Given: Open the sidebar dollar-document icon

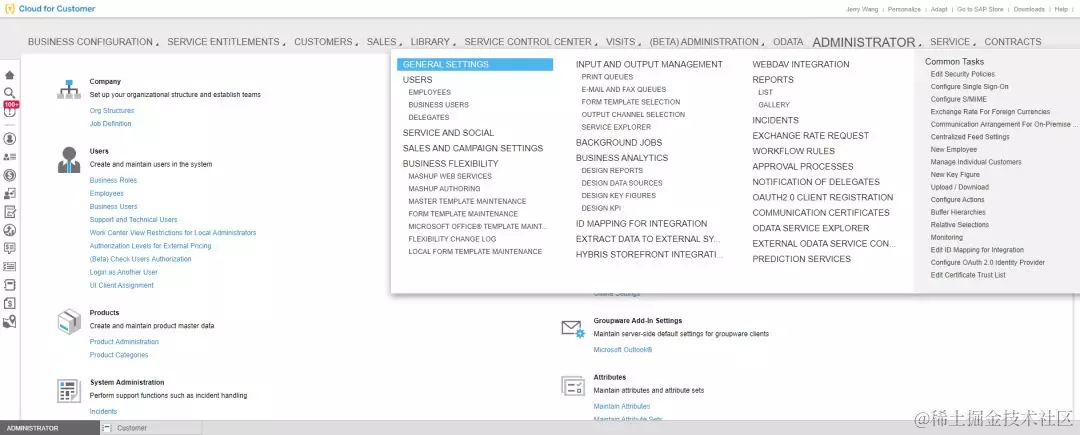Looking at the screenshot, I should (10, 303).
